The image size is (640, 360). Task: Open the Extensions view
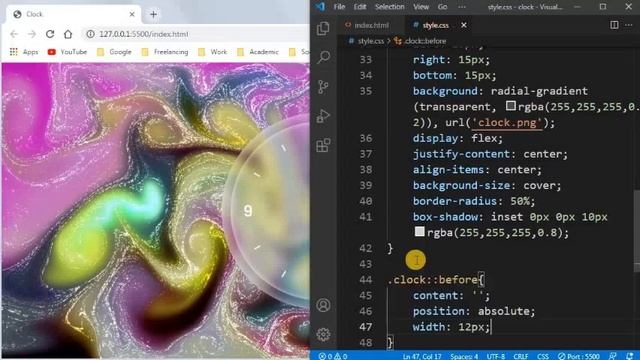(x=323, y=145)
